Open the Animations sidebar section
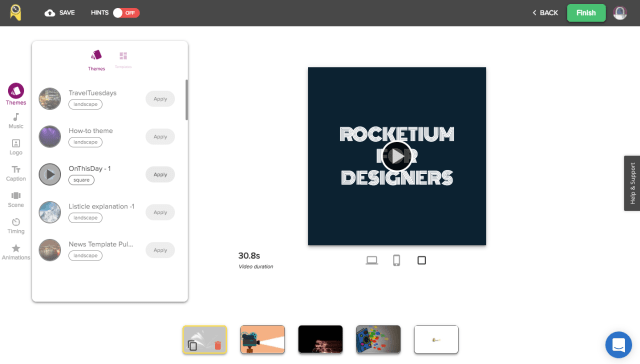The height and width of the screenshot is (364, 640). (x=16, y=252)
